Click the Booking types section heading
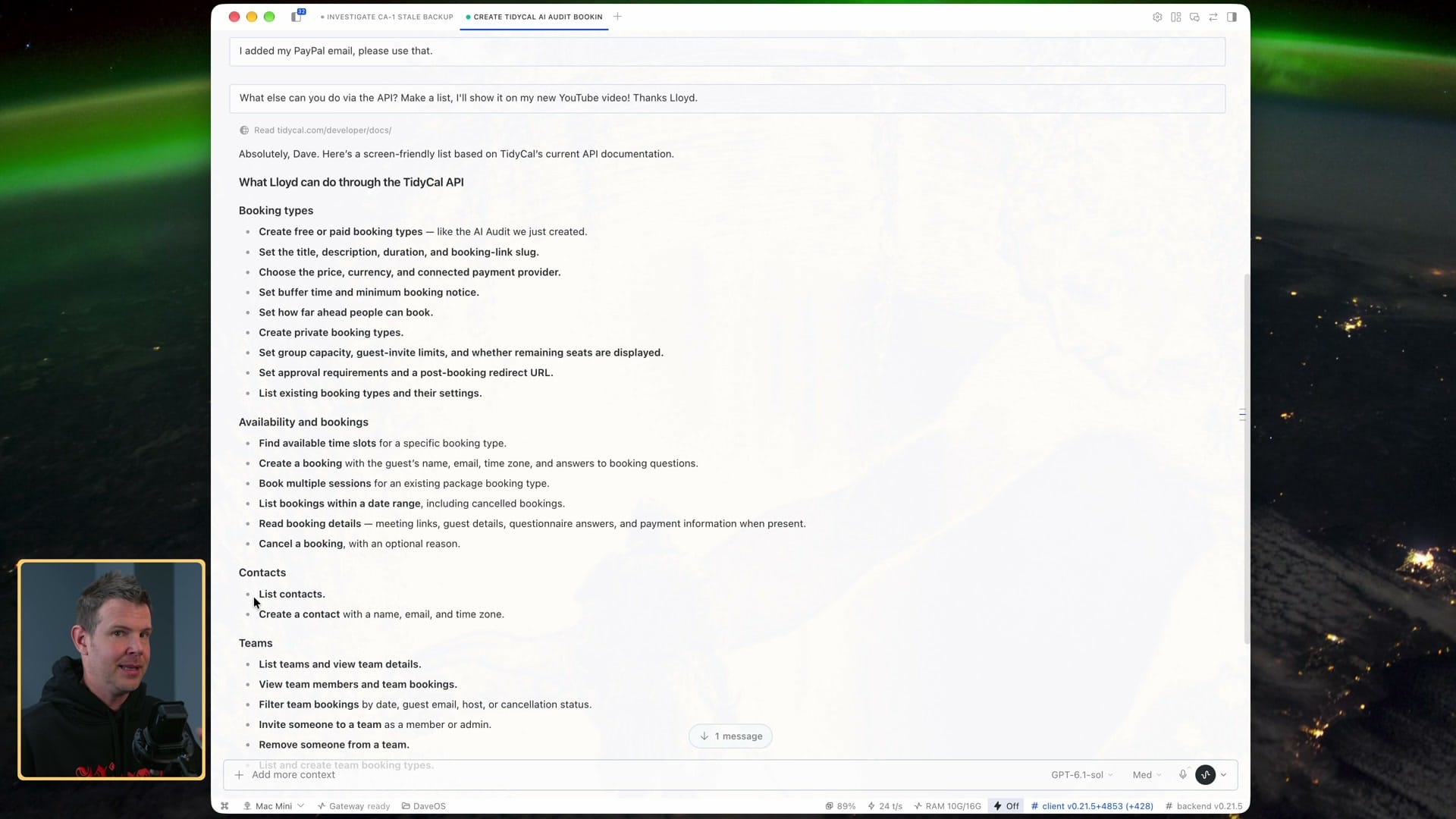 pyautogui.click(x=276, y=211)
